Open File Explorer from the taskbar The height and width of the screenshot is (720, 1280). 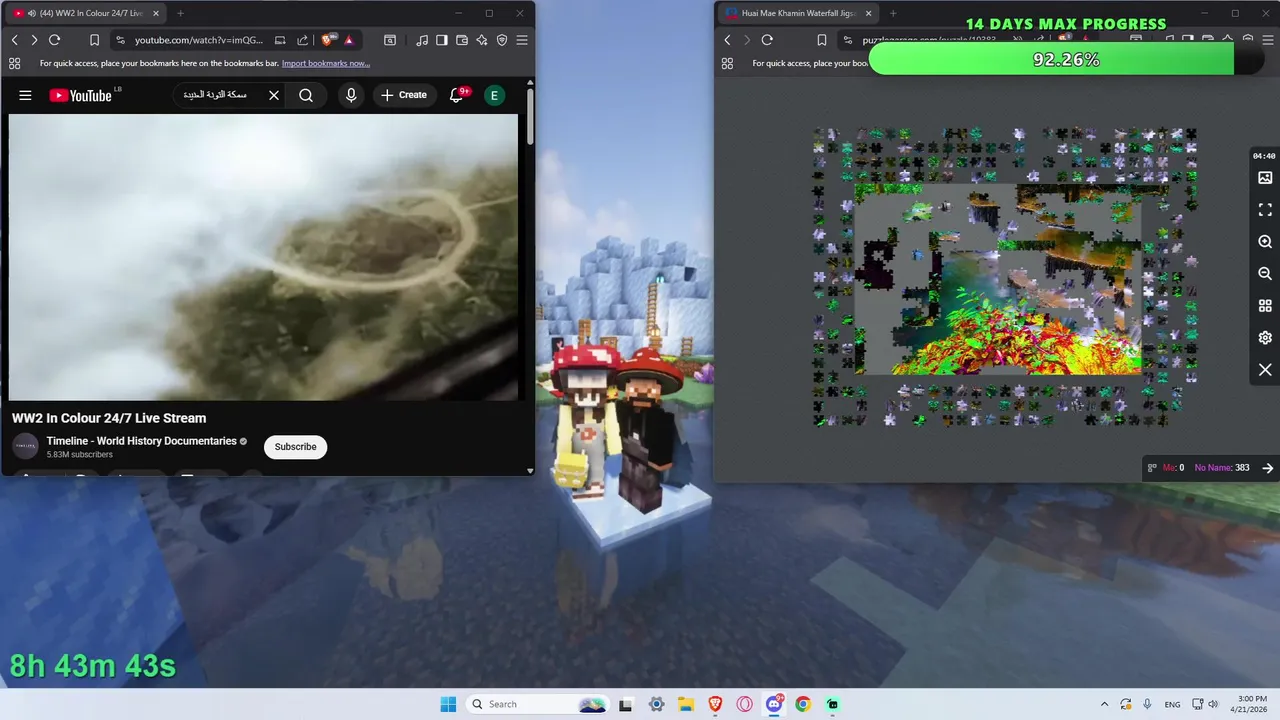click(686, 704)
